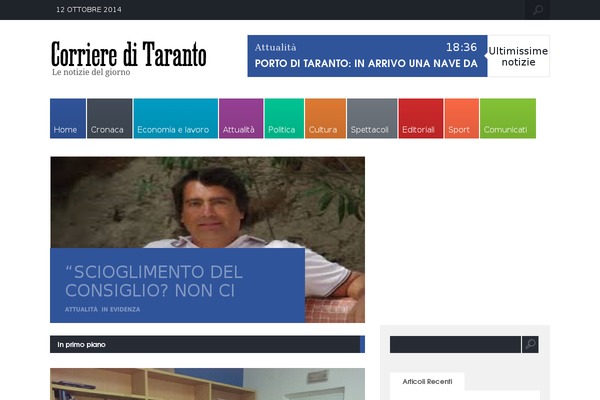Click the ATTUALITÀ tag under featured headline
This screenshot has width=600, height=400.
pyautogui.click(x=81, y=309)
